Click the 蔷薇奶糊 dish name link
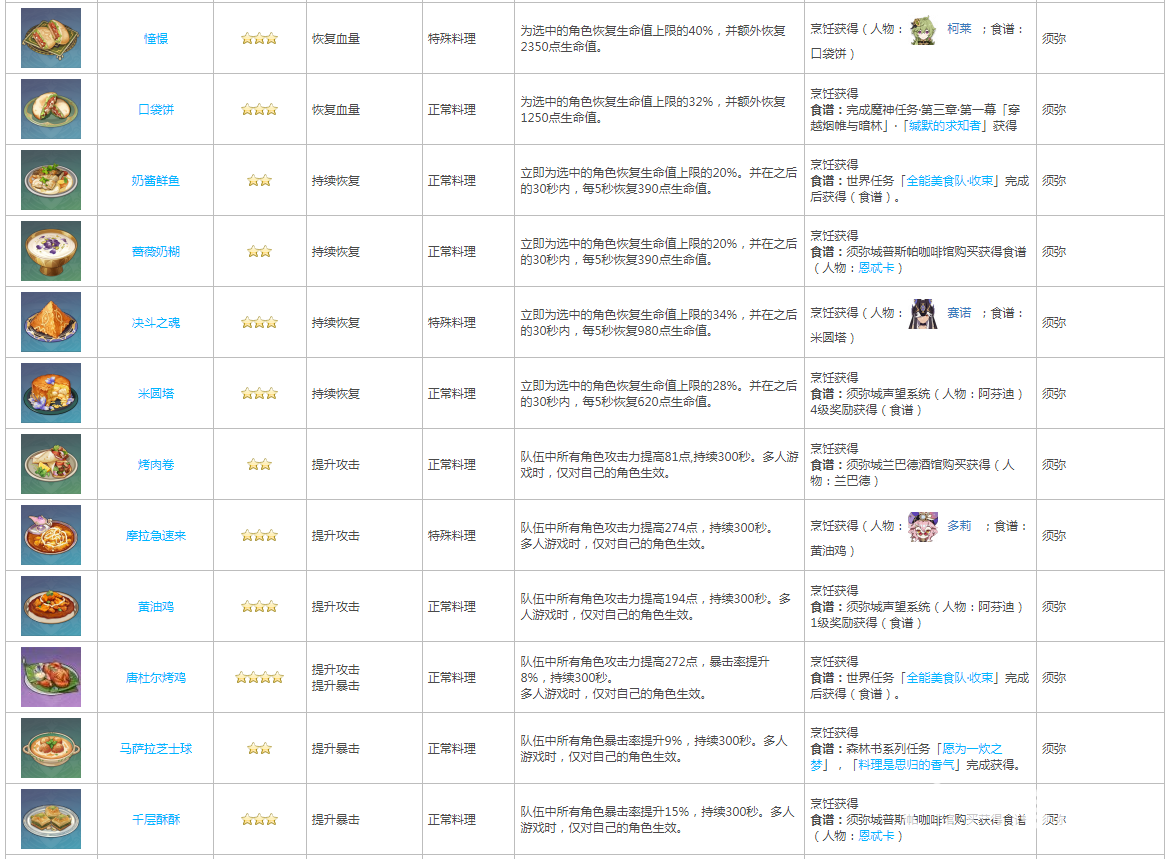 pos(155,252)
